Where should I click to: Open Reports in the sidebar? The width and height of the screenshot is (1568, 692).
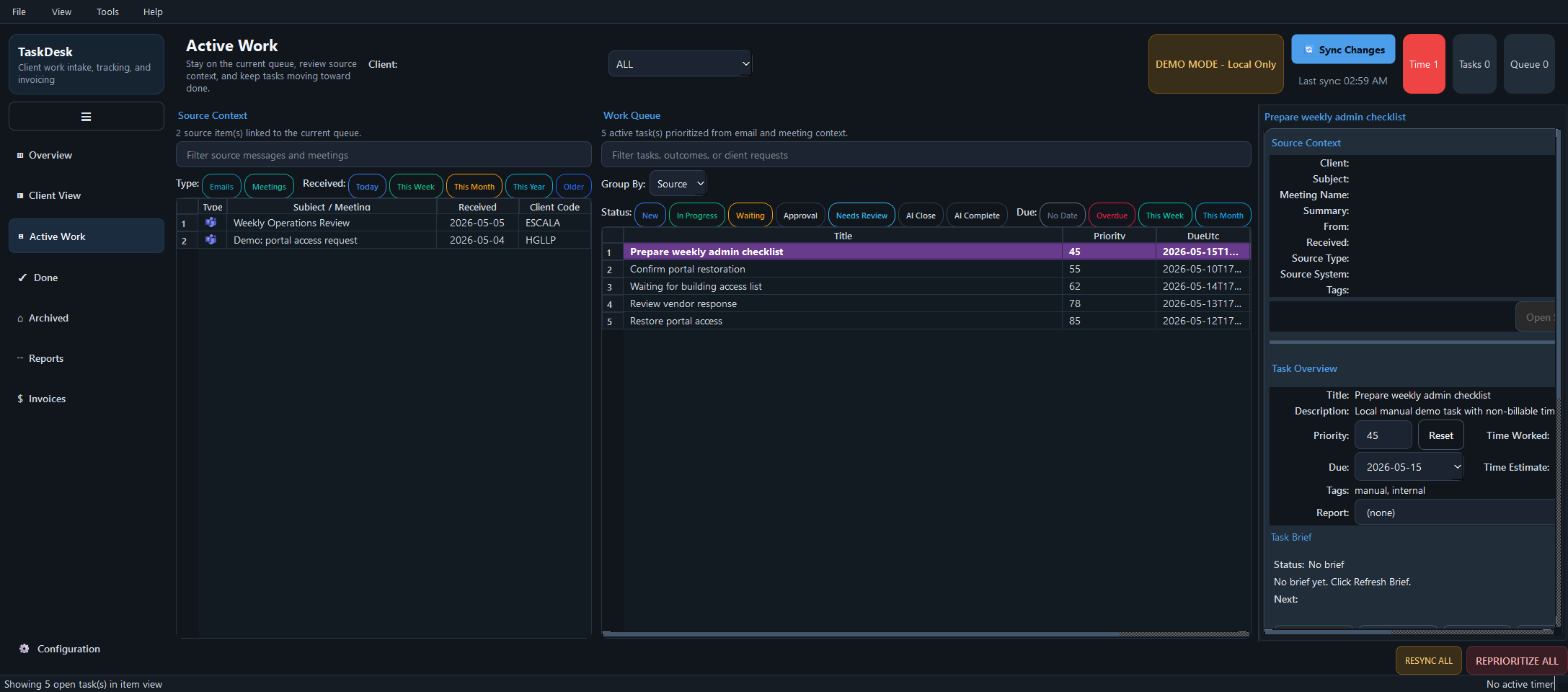(x=86, y=358)
